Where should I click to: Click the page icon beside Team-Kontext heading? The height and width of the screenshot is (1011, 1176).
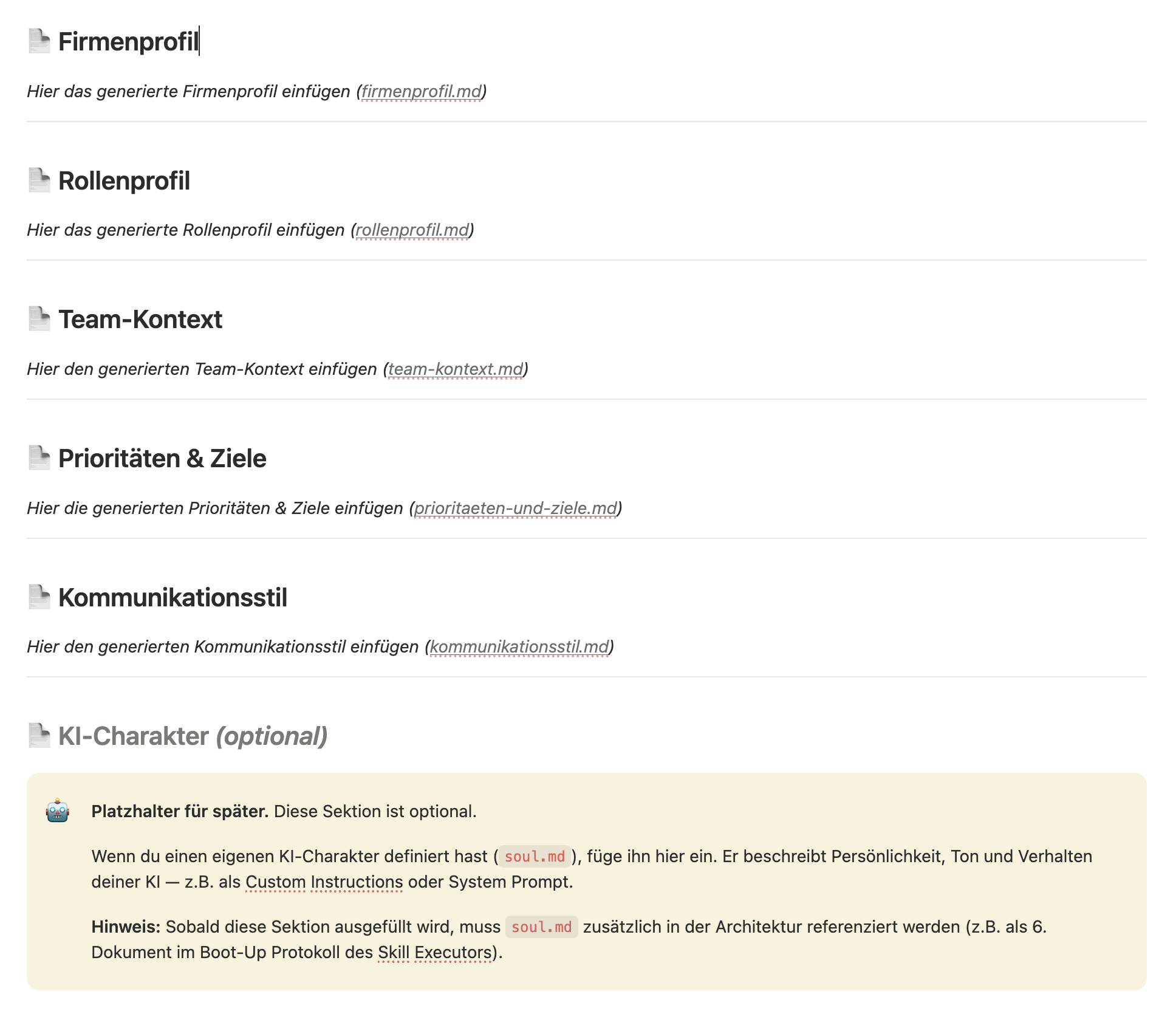coord(39,319)
